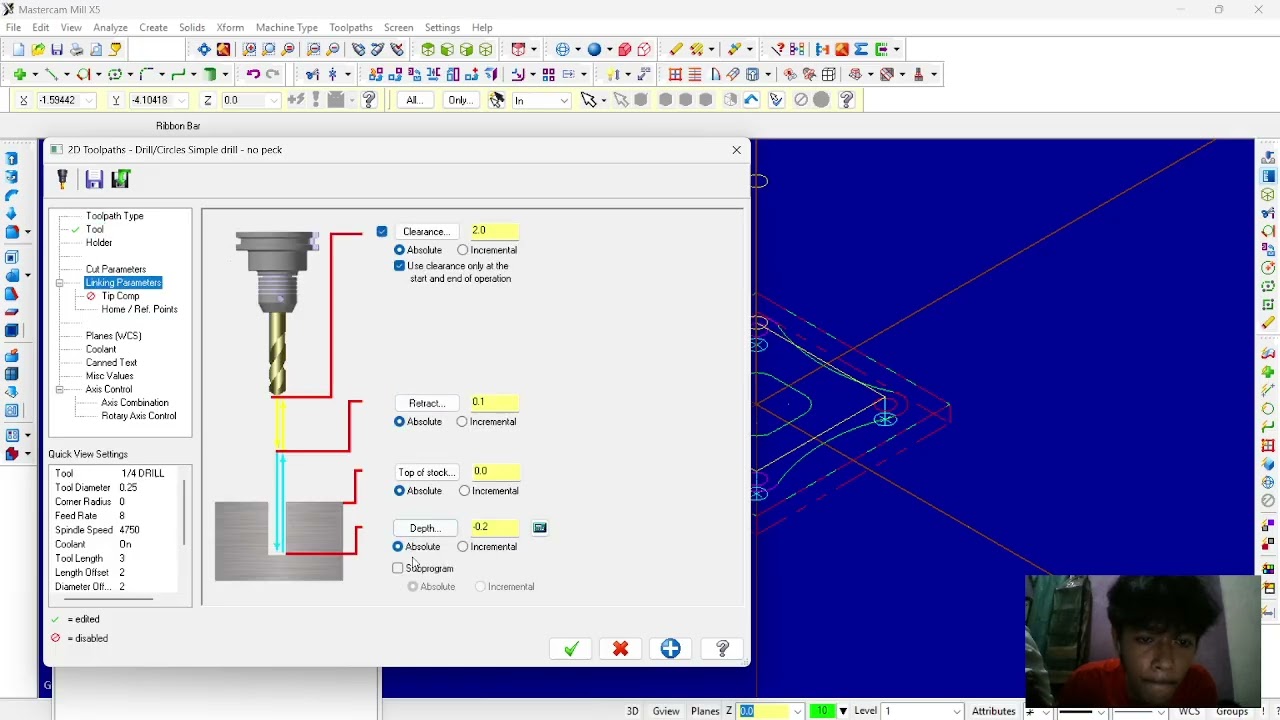Click the green reload parameters icon in dialog
This screenshot has height=720, width=1280.
[x=121, y=179]
